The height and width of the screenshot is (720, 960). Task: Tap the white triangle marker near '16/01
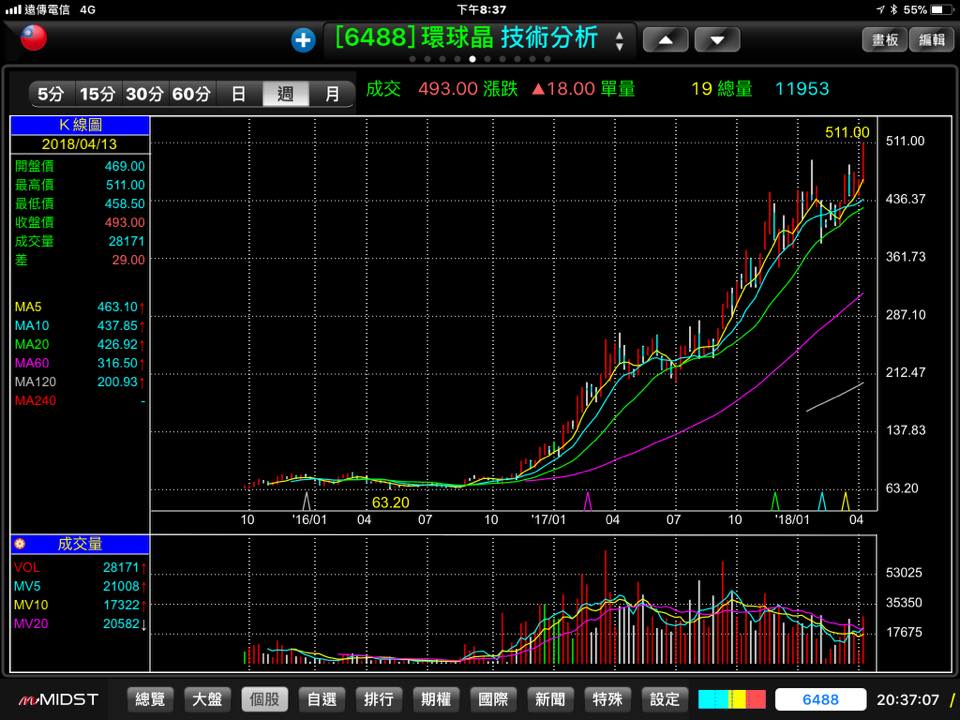point(307,500)
